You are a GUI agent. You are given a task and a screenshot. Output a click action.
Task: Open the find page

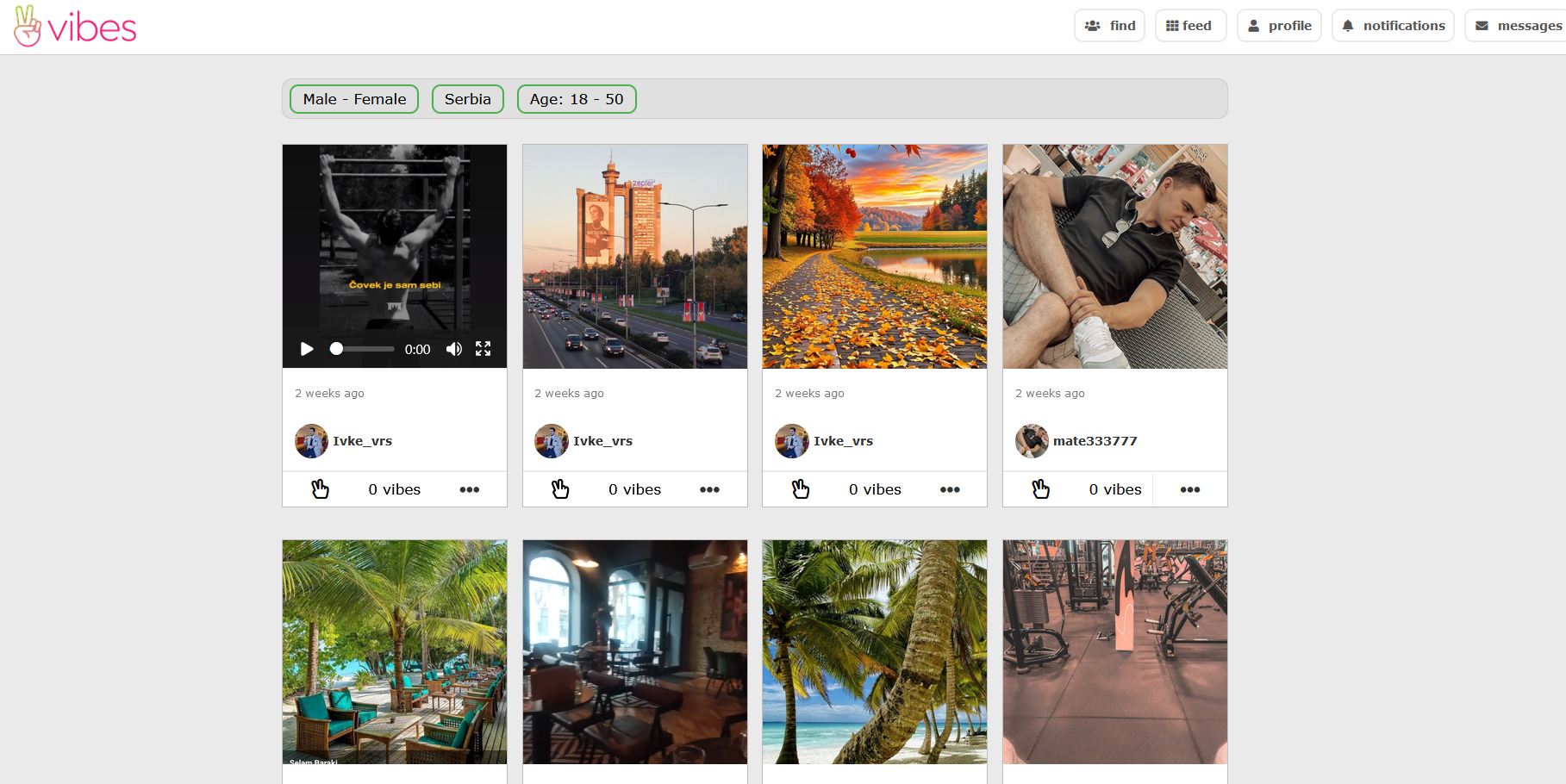click(x=1109, y=26)
